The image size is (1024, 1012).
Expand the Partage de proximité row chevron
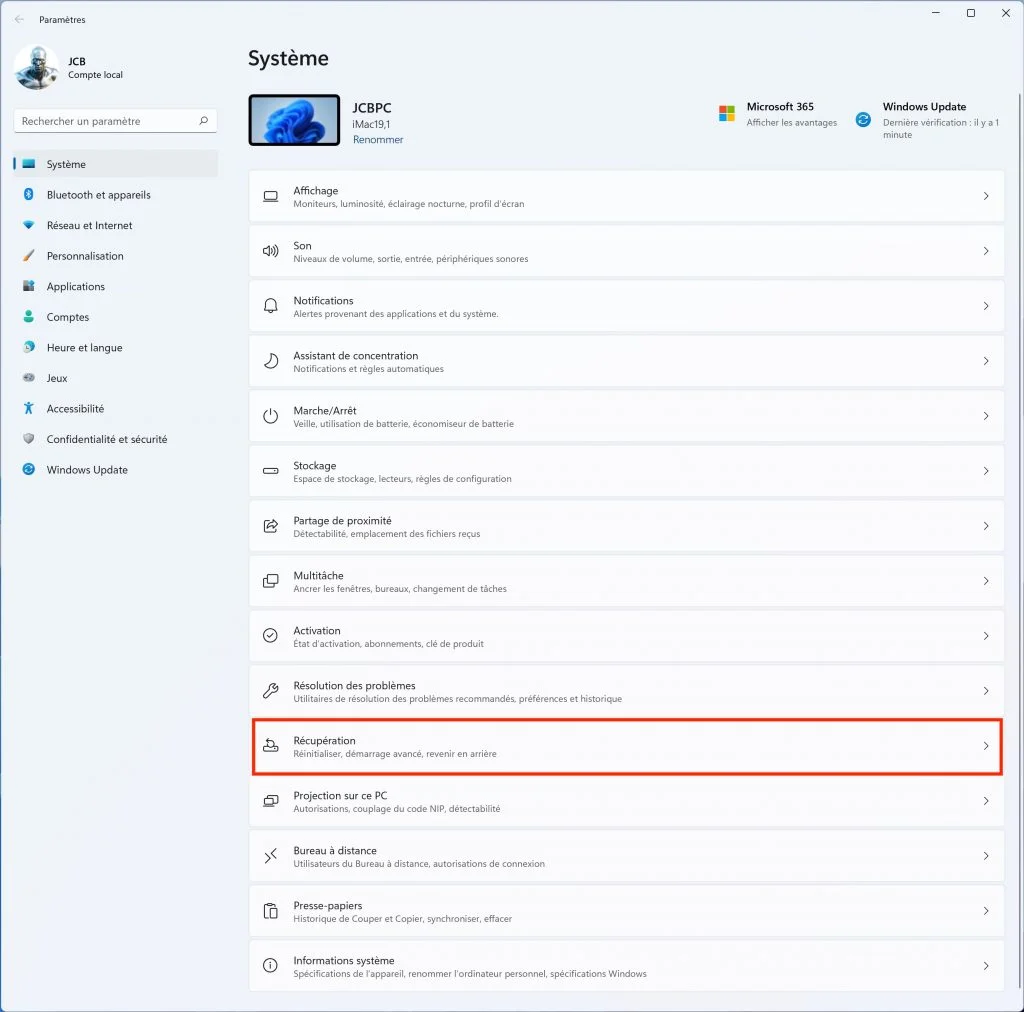[986, 526]
